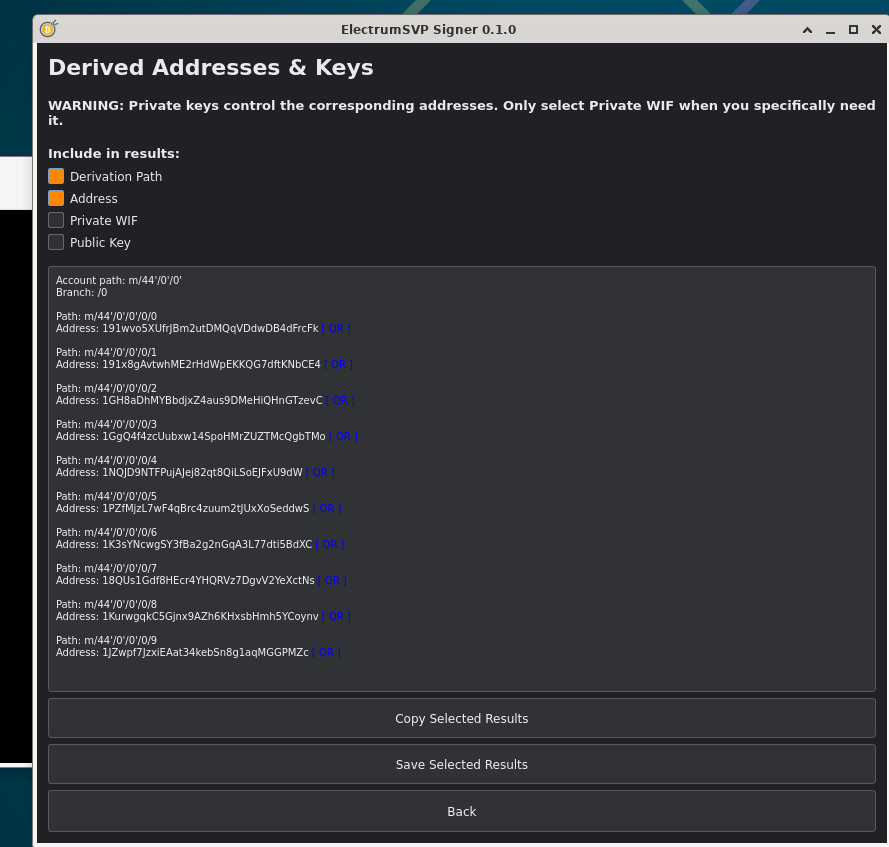
Task: Open QR for address 1JZwpf7JzxiEAat34kebSn8g1aqMGGPMZc
Action: coord(326,653)
